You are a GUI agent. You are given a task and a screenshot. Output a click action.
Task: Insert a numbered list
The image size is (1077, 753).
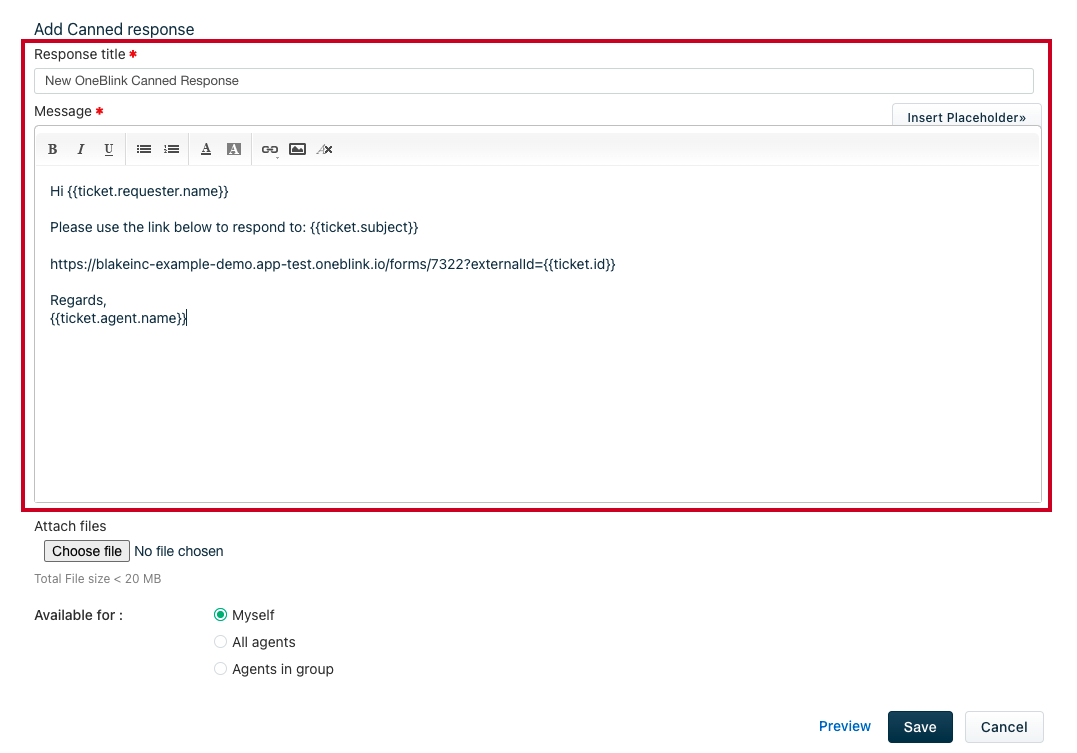(172, 149)
